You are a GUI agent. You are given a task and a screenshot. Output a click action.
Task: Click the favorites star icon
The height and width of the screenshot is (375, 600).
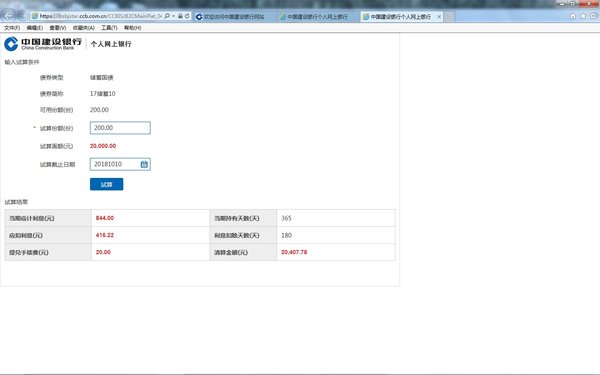click(x=583, y=16)
